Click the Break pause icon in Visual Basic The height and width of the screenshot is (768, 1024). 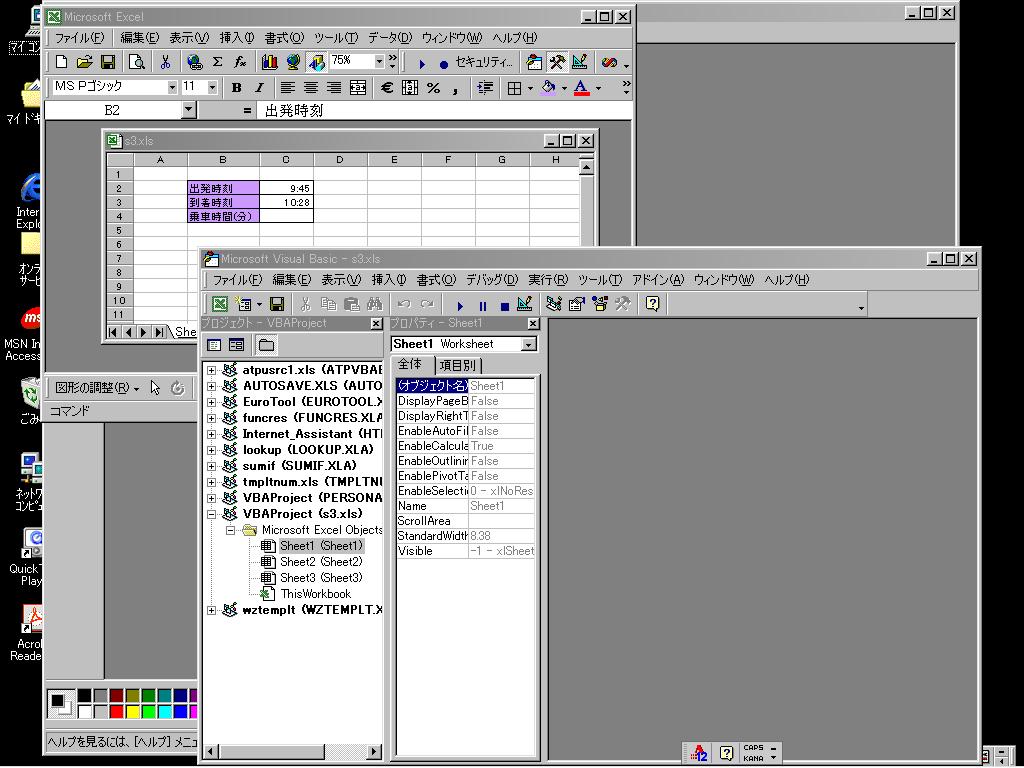click(483, 305)
